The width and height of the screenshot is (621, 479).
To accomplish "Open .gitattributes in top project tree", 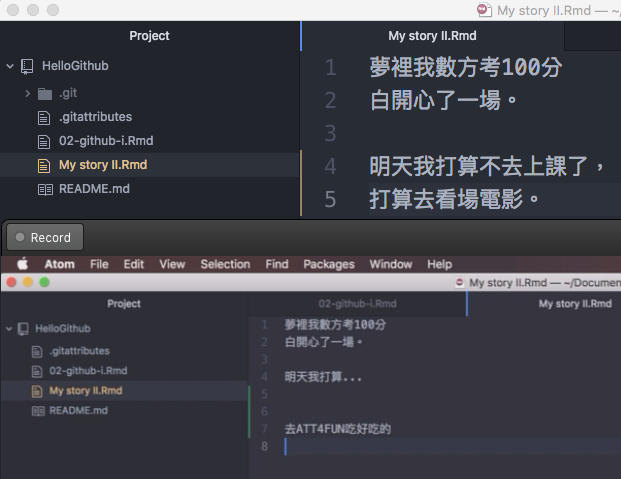I will tap(95, 117).
